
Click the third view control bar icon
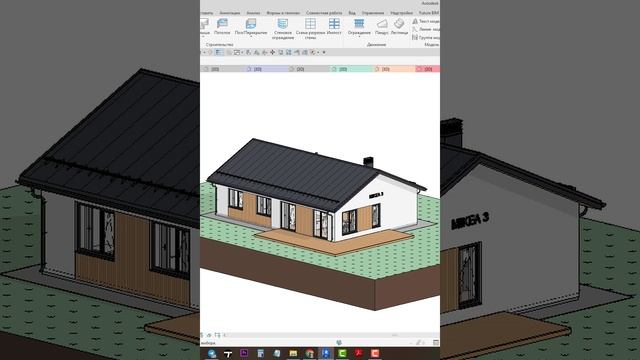217,335
